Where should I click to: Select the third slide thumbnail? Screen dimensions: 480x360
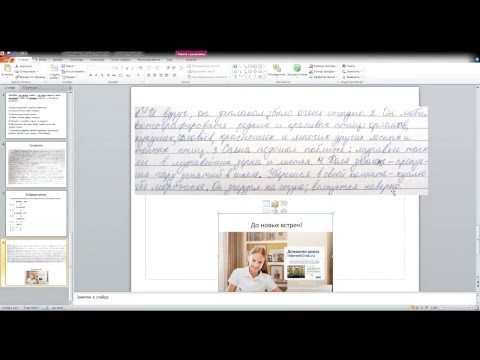click(x=36, y=214)
